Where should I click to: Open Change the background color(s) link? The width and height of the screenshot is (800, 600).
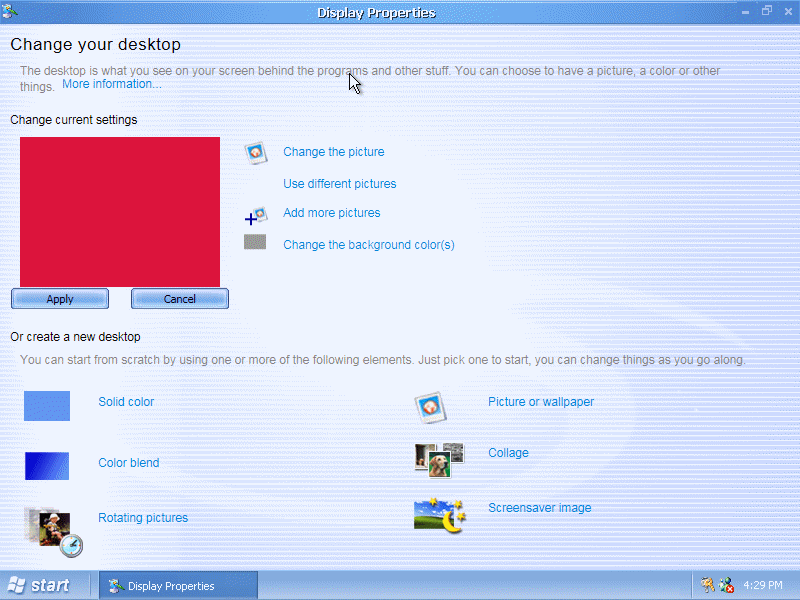(369, 245)
